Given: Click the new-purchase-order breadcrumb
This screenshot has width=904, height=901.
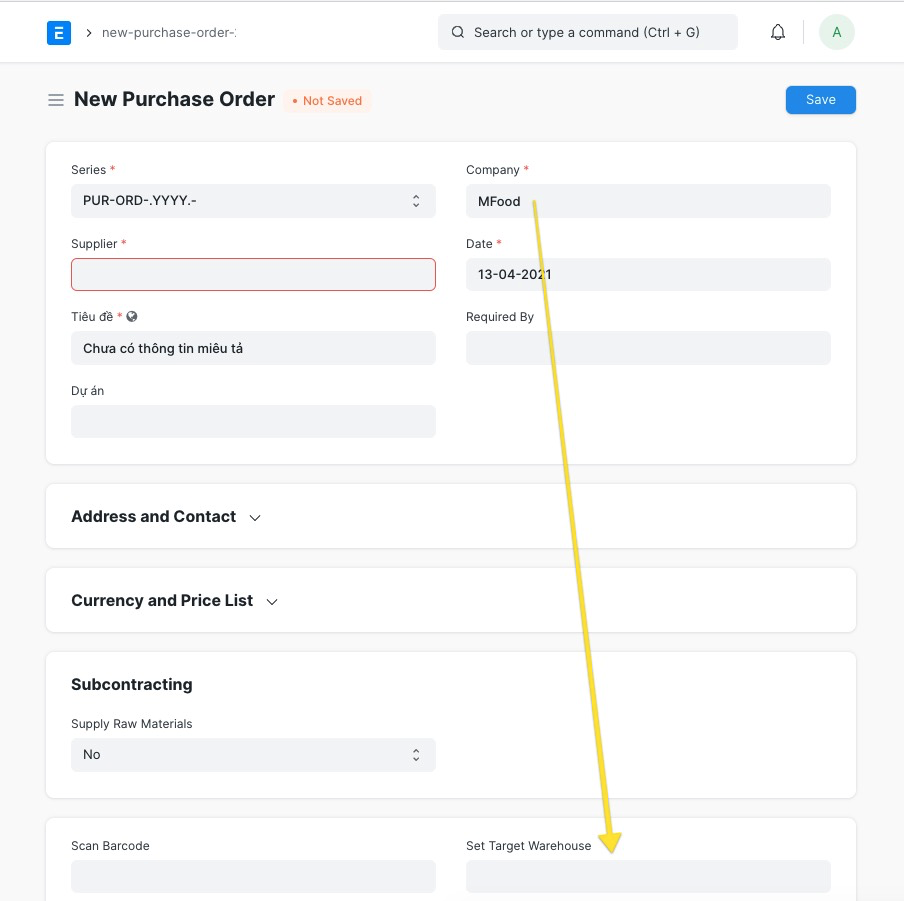Looking at the screenshot, I should [x=167, y=32].
